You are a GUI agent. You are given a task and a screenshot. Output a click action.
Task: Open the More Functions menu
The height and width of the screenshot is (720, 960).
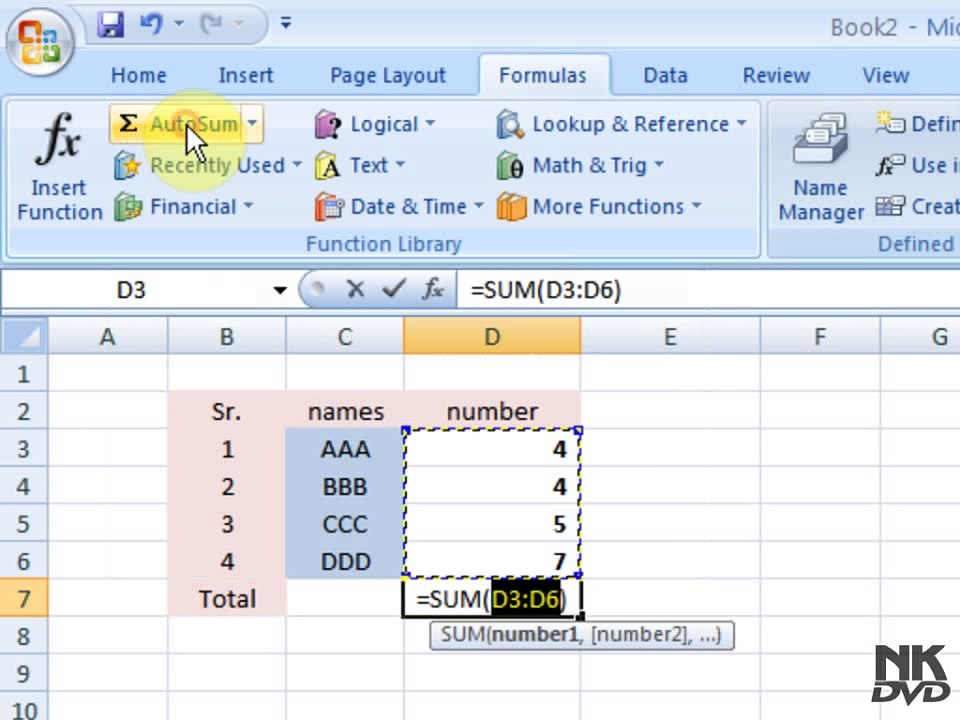[599, 207]
